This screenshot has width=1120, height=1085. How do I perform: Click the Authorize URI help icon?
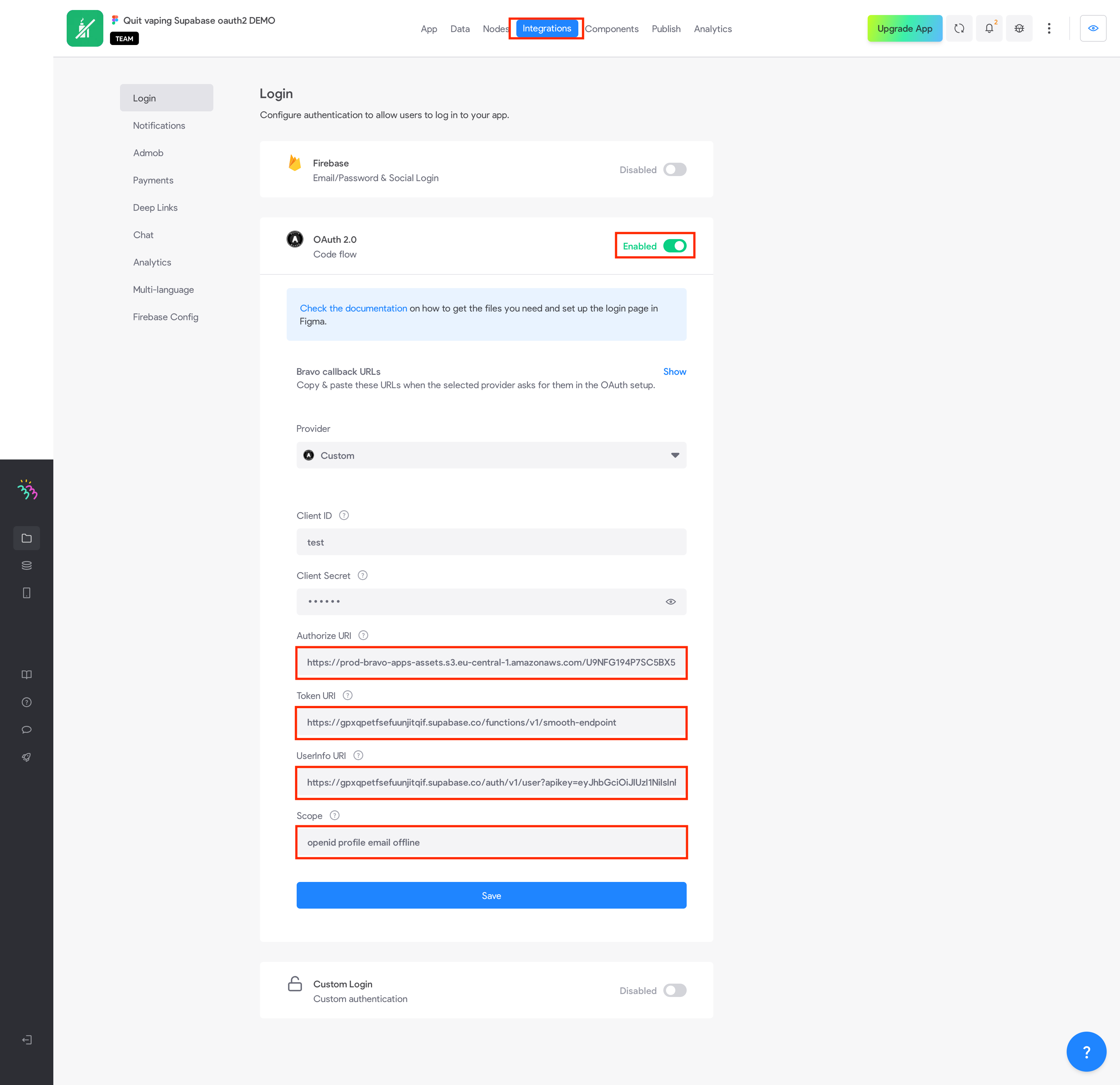point(363,635)
